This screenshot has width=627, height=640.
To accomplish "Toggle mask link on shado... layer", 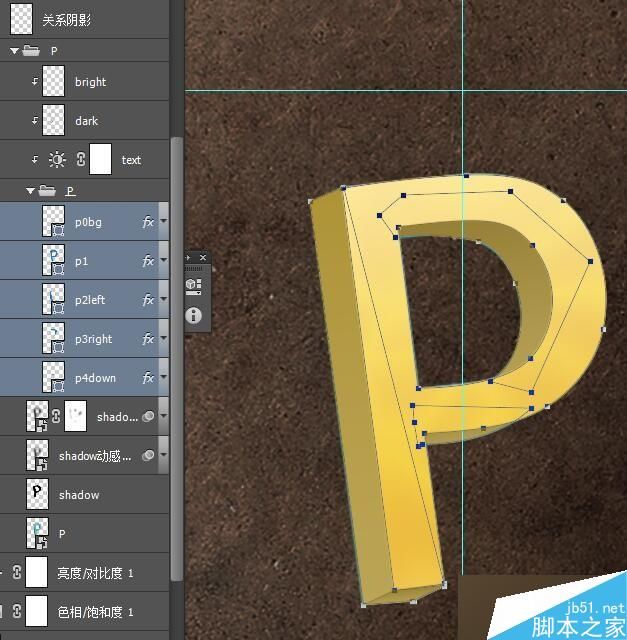I will [x=56, y=416].
